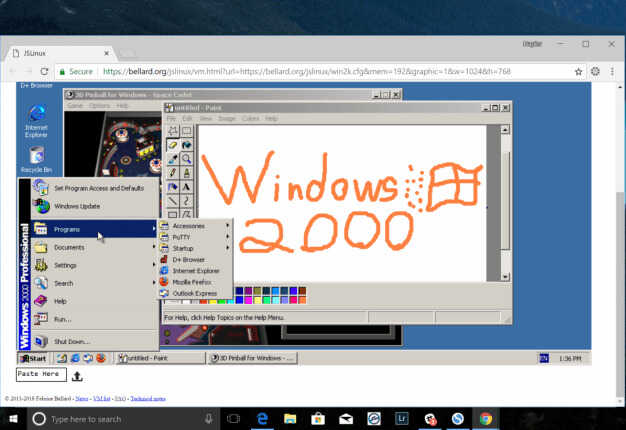
Task: Expand the Startup submenu arrow
Action: tap(228, 248)
